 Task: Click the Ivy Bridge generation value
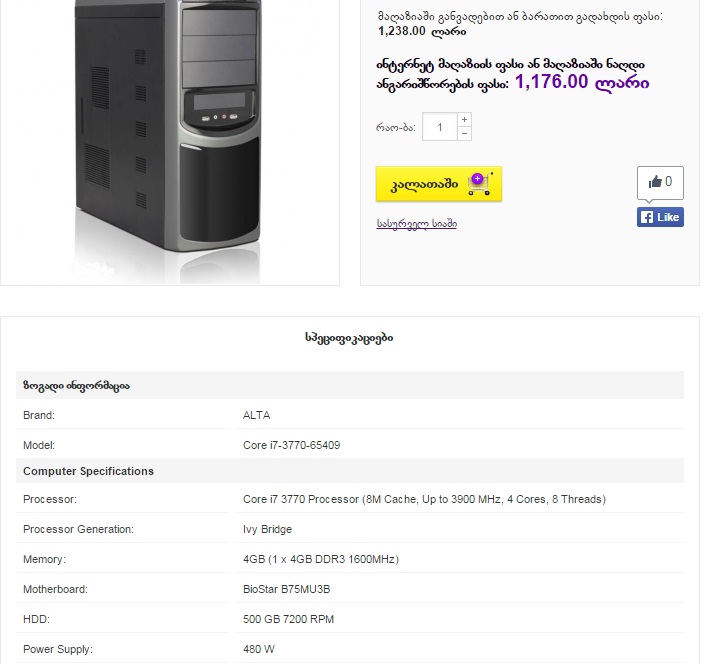click(267, 529)
